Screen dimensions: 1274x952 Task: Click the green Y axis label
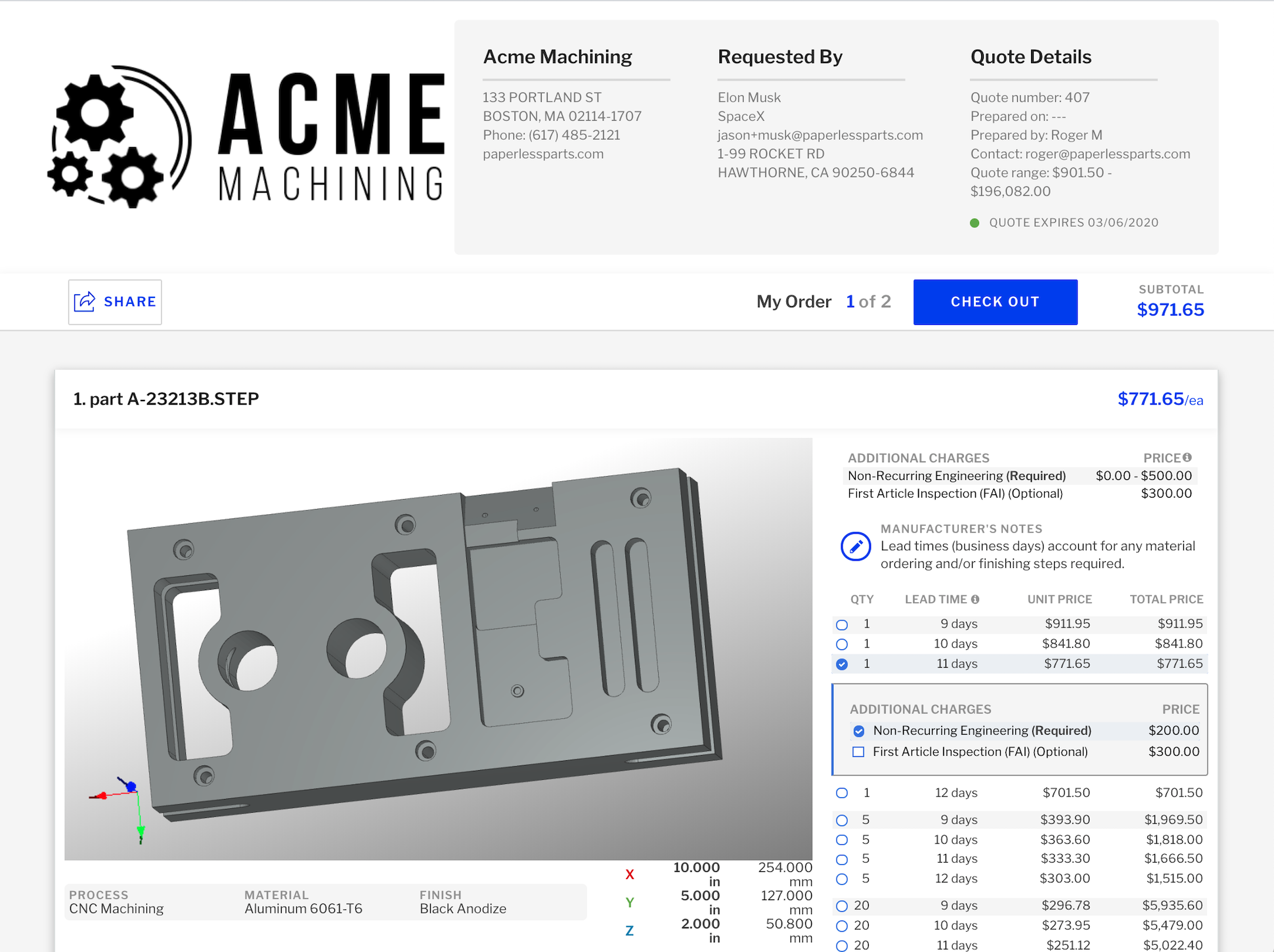(630, 901)
